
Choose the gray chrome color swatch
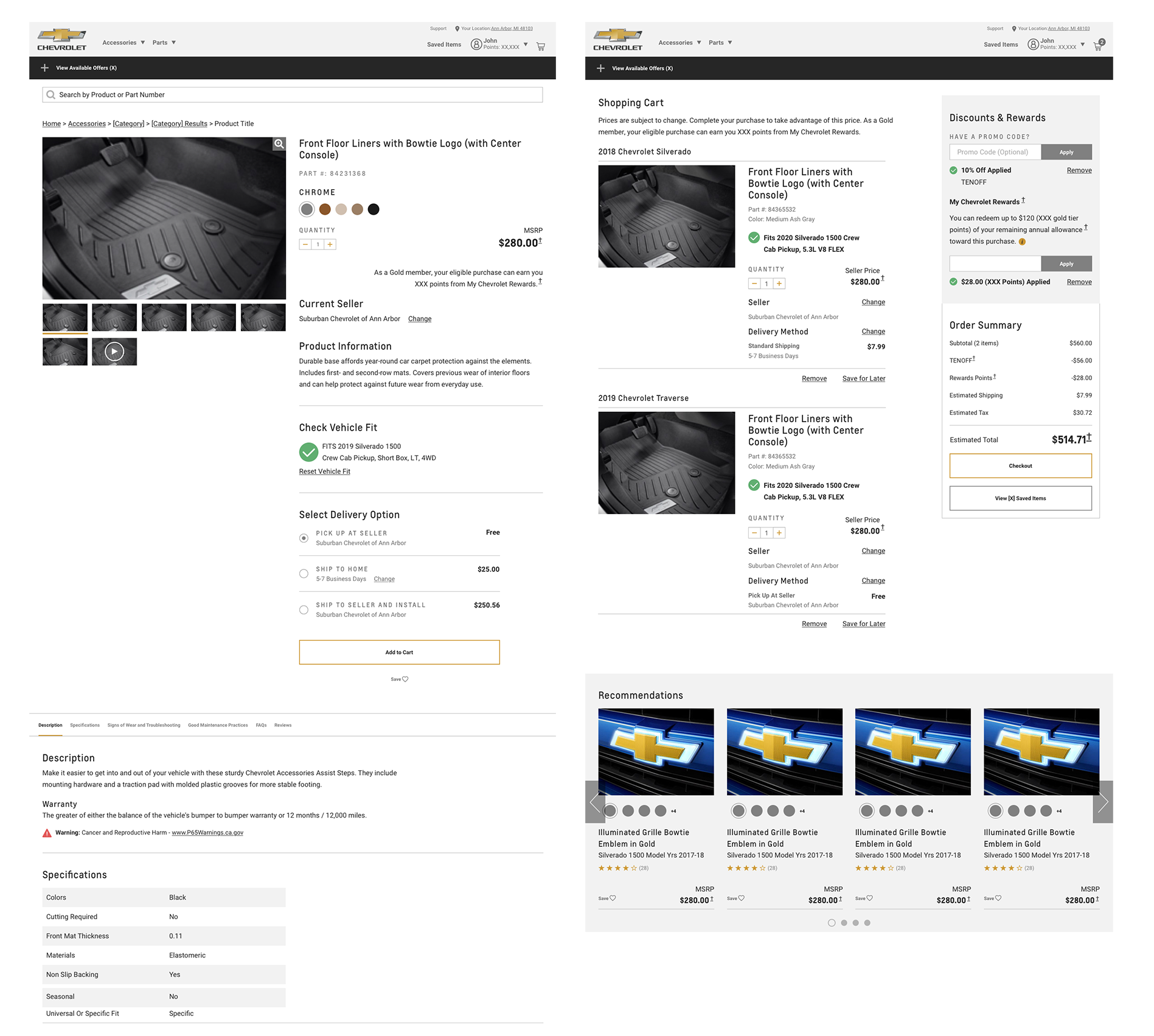coord(307,209)
